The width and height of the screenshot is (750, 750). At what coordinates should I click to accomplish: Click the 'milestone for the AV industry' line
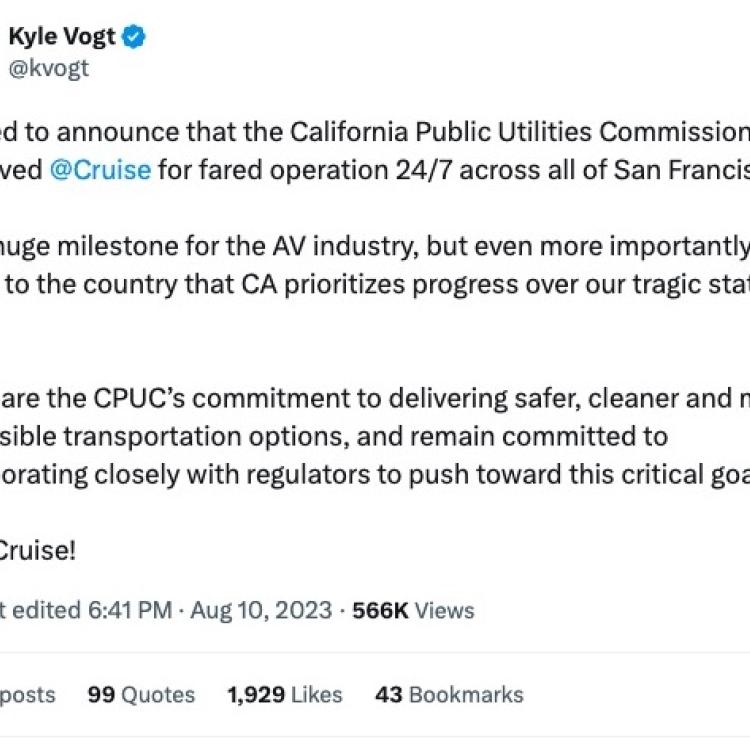(375, 247)
